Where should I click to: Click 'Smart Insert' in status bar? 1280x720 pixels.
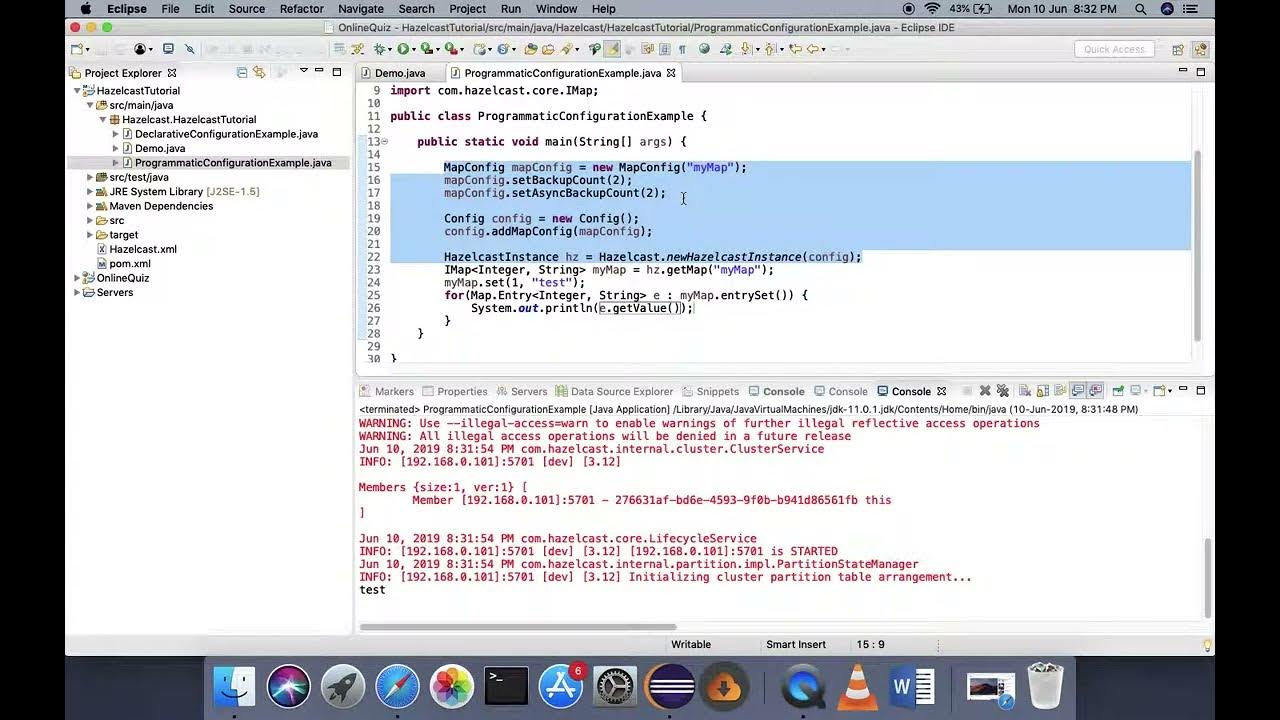pos(796,645)
